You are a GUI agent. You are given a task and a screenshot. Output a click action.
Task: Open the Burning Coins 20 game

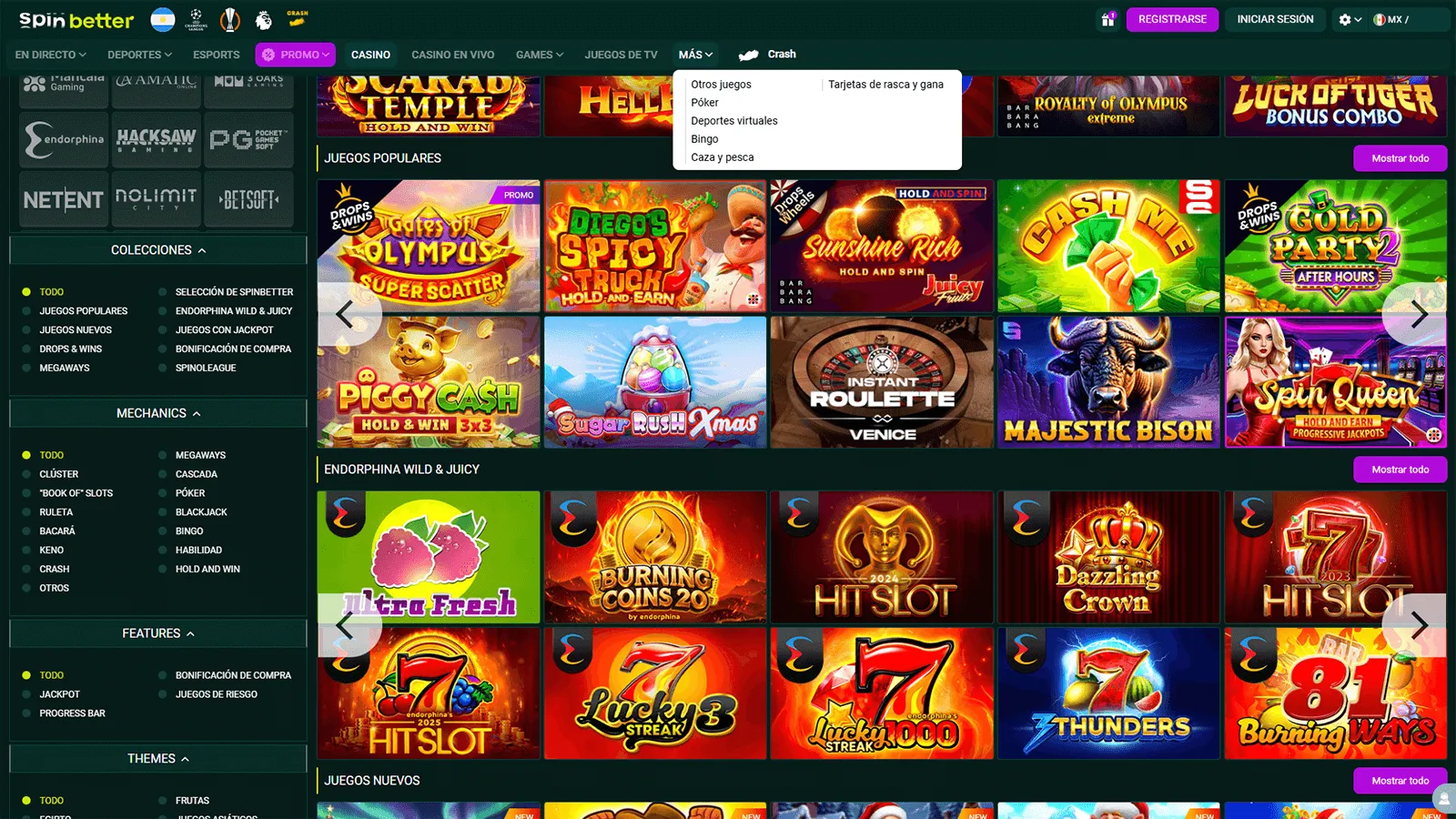[655, 557]
